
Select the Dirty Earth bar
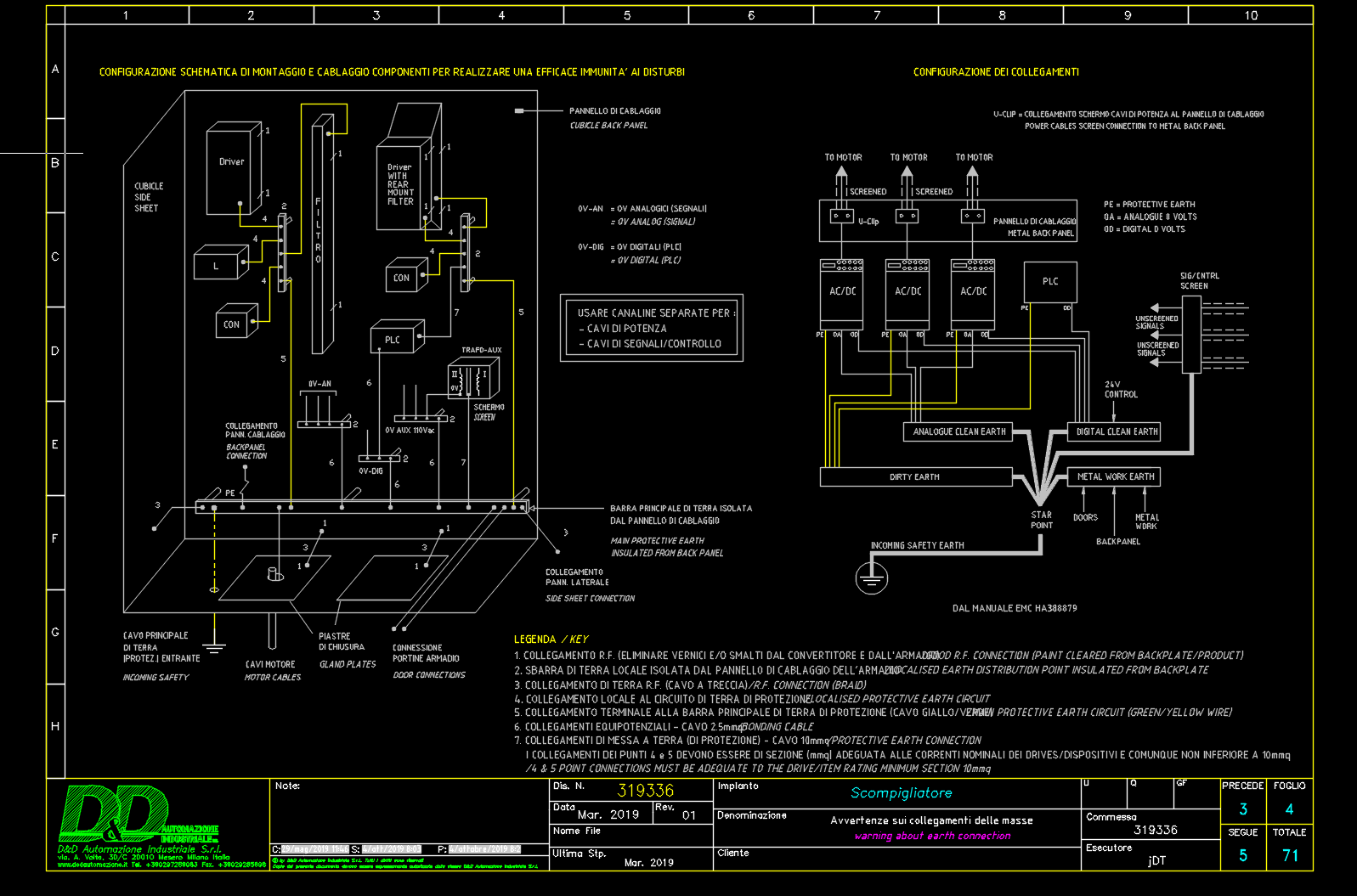coord(915,477)
